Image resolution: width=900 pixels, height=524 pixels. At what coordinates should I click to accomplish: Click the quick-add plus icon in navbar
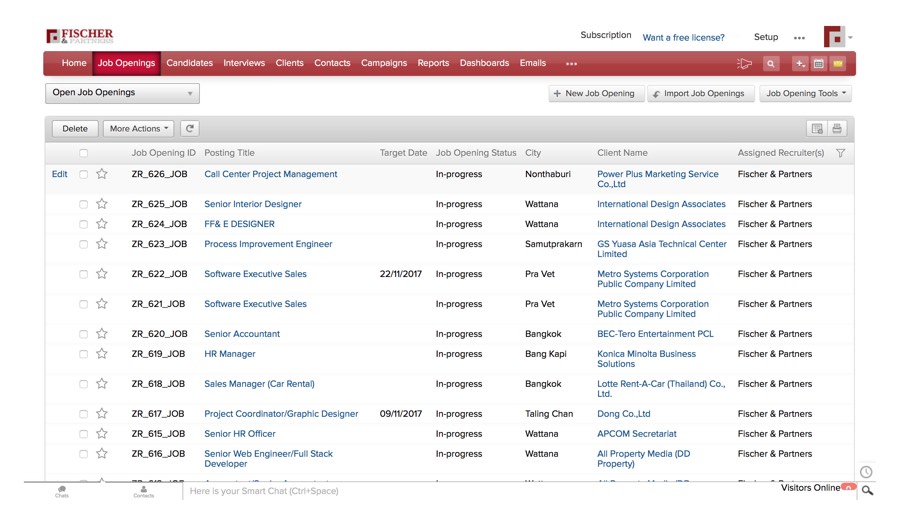[800, 64]
